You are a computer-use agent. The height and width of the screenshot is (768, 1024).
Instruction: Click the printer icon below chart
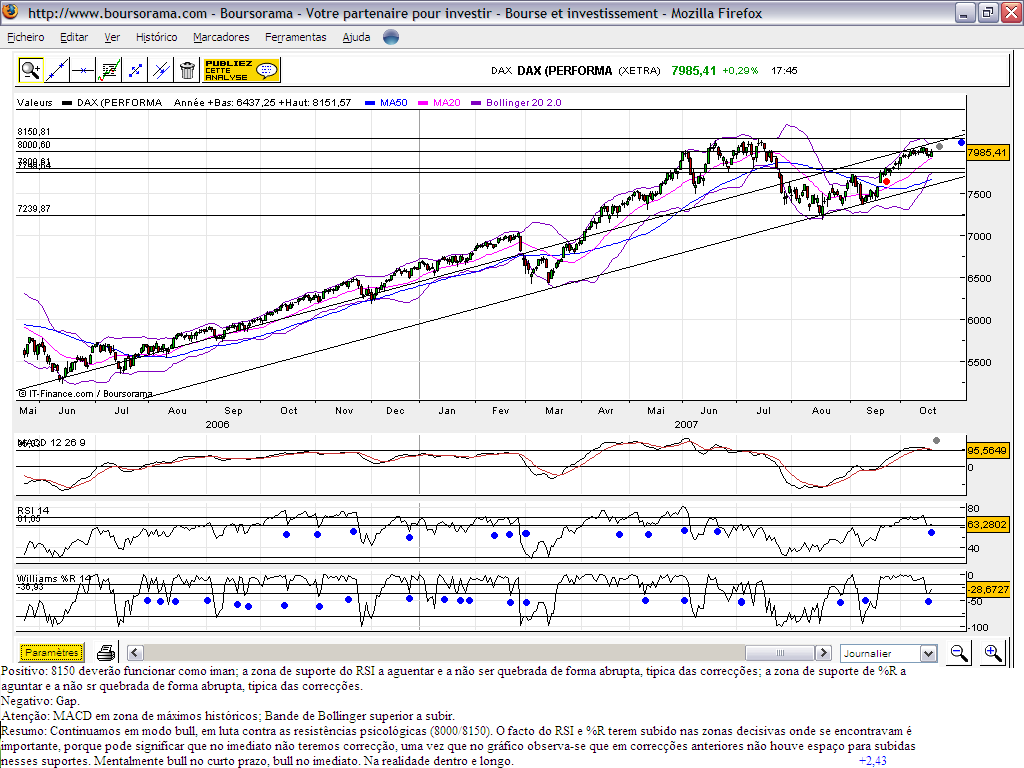coord(106,652)
